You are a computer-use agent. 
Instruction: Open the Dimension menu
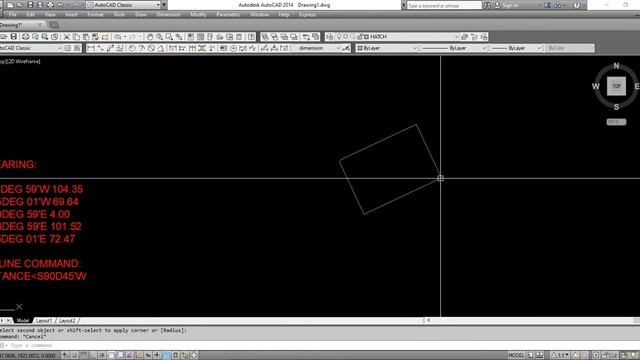tap(169, 15)
